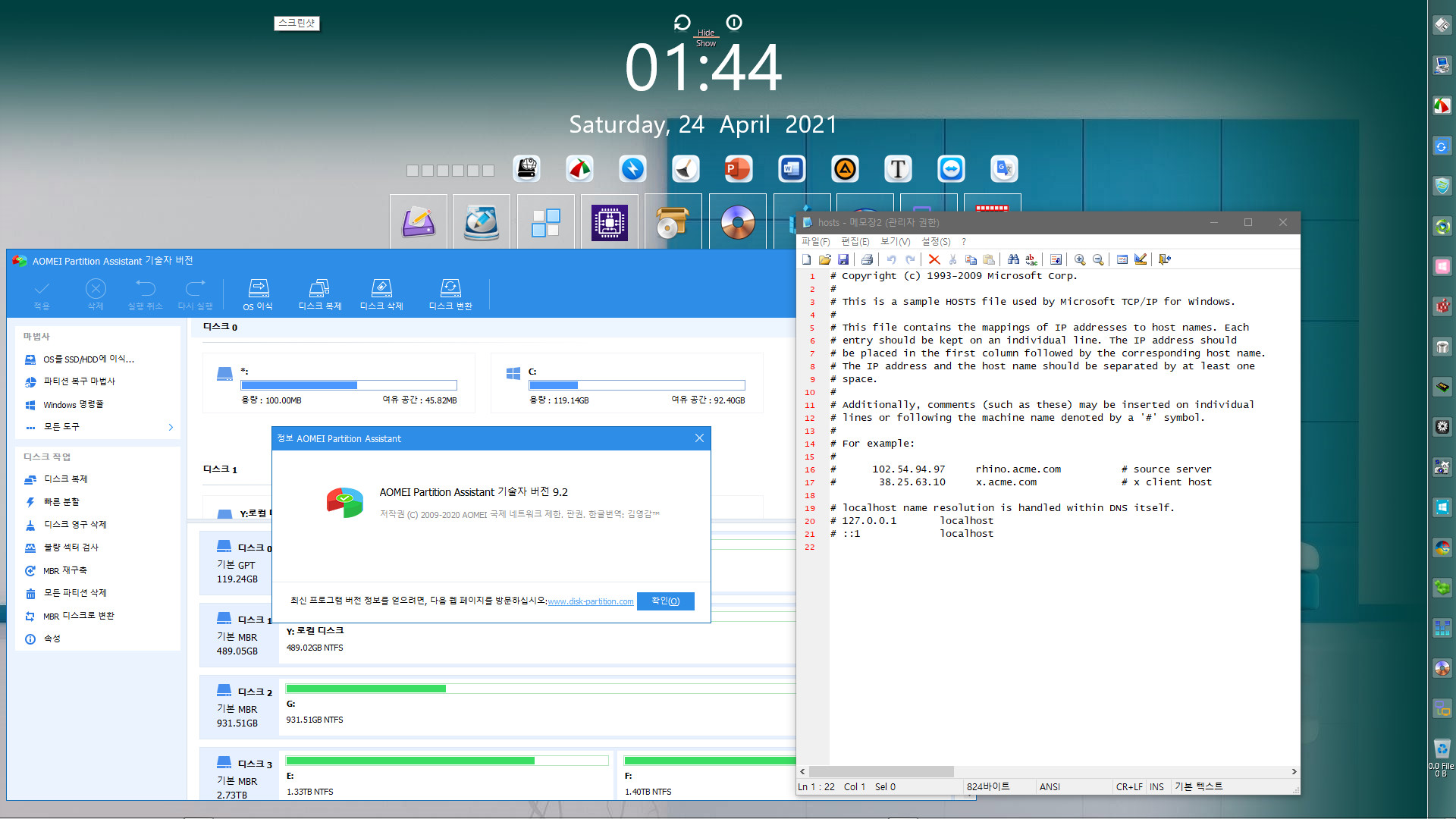Open Find with binoculars icon in Notepad2

(x=1013, y=259)
